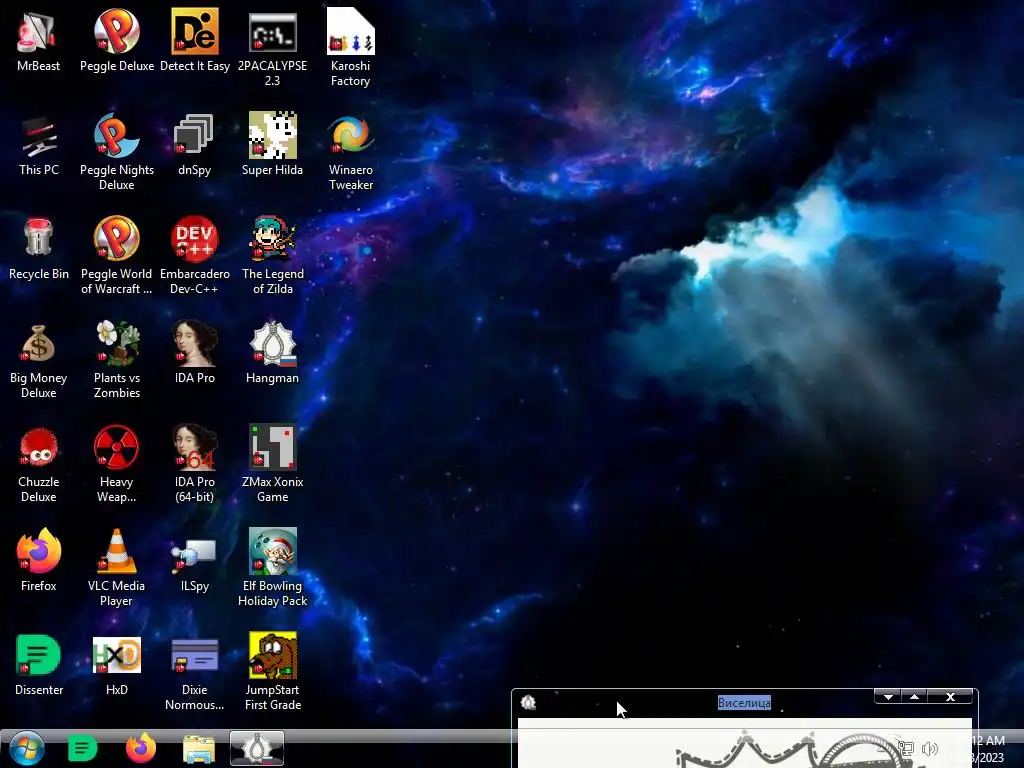Open Firefox from the taskbar
1024x768 pixels.
(x=141, y=748)
